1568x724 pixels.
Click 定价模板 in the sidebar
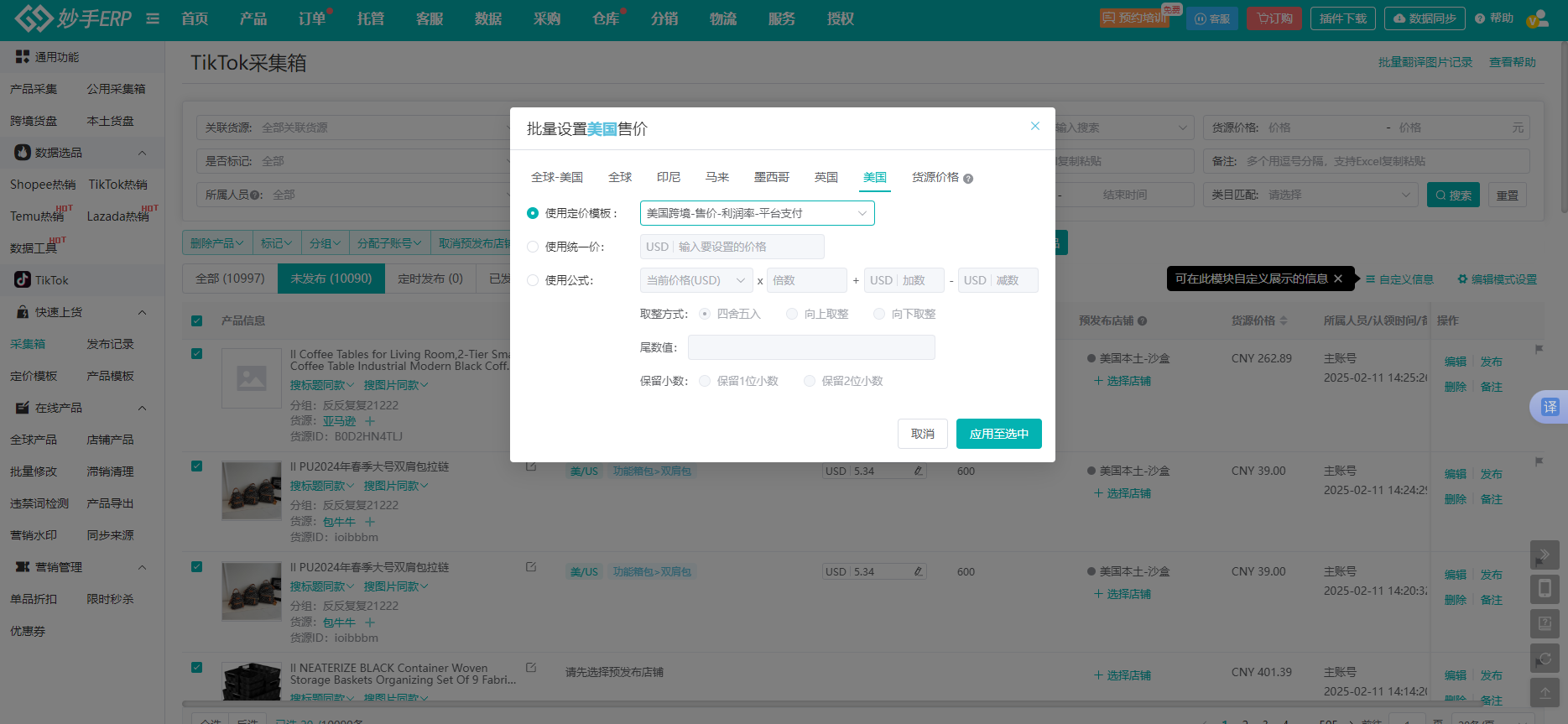[x=34, y=376]
